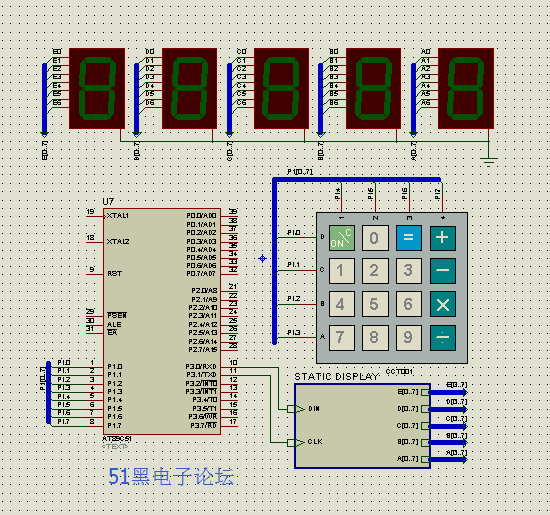Click keypad digit 3 button

click(x=409, y=271)
